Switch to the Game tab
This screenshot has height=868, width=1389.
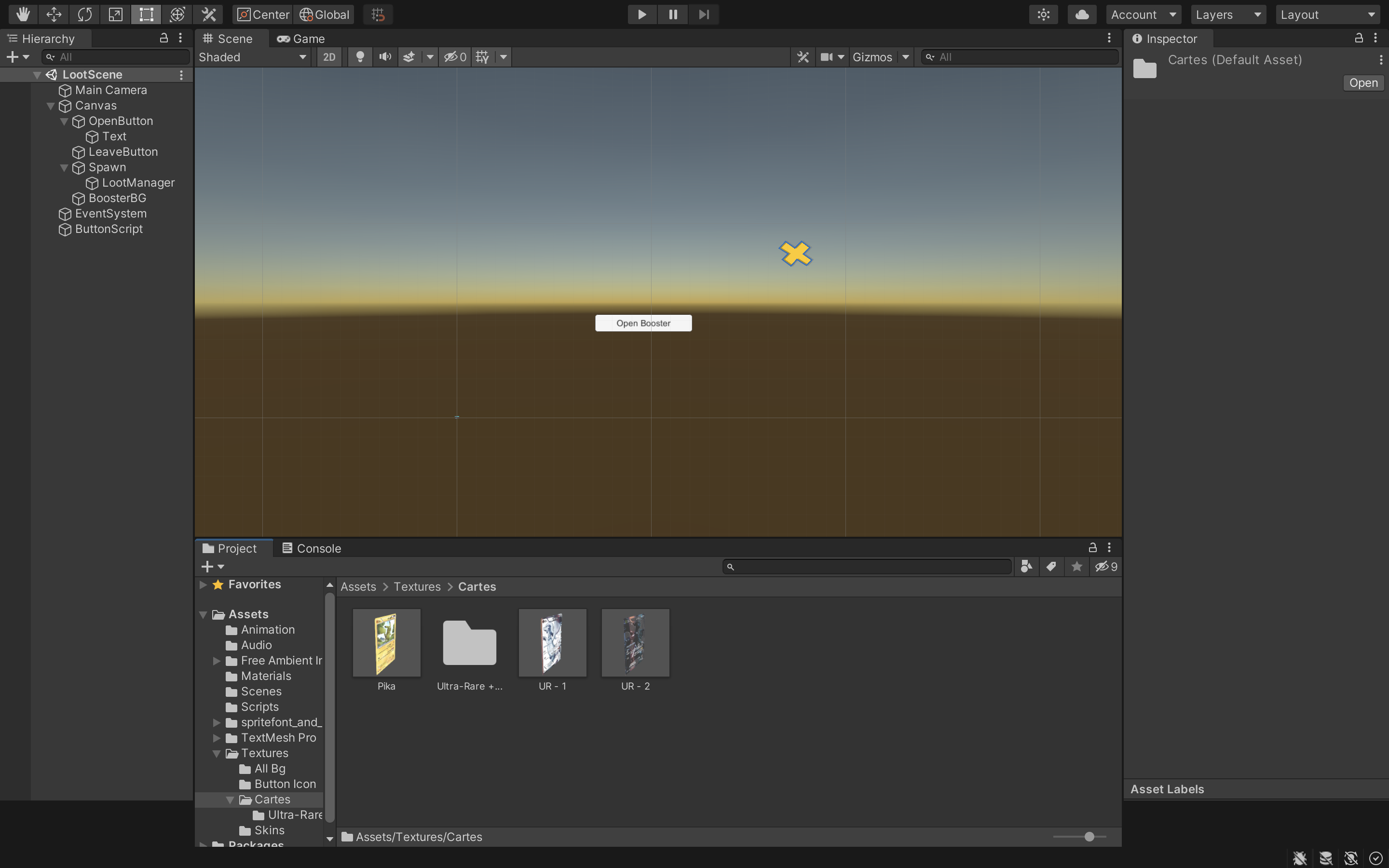click(301, 39)
